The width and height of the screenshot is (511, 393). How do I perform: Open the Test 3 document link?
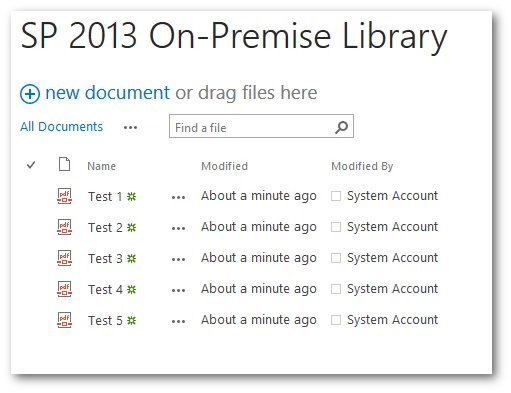coord(105,259)
